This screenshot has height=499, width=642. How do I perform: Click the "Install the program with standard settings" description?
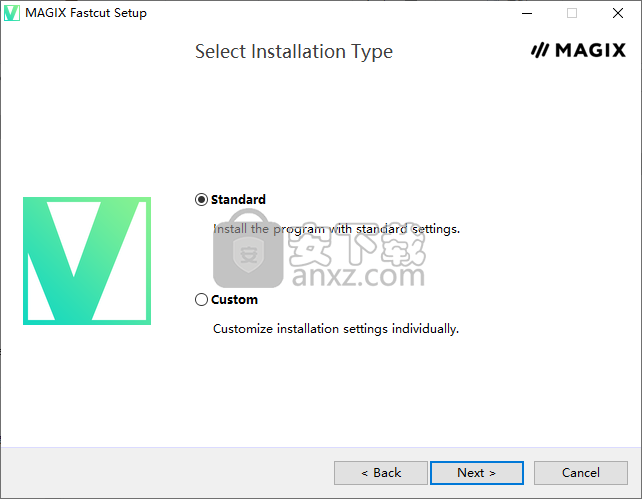(336, 229)
